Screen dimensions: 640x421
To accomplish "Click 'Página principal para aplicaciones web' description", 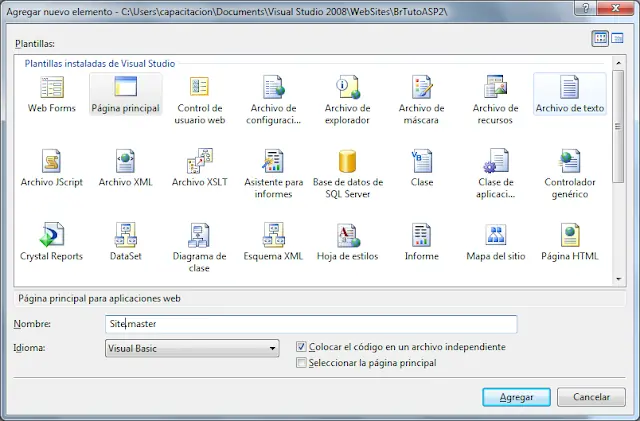I will [x=99, y=298].
